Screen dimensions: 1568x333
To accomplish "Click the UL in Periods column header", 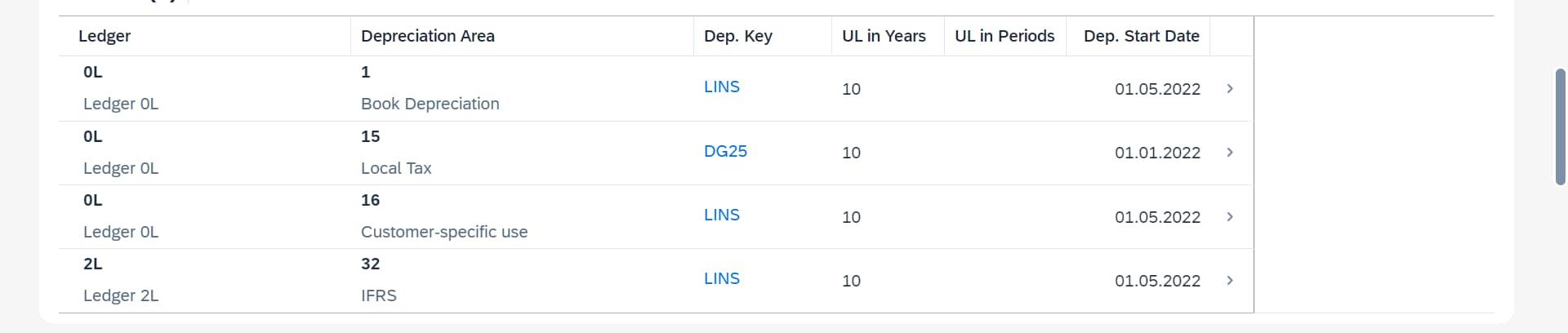I will pos(1004,36).
